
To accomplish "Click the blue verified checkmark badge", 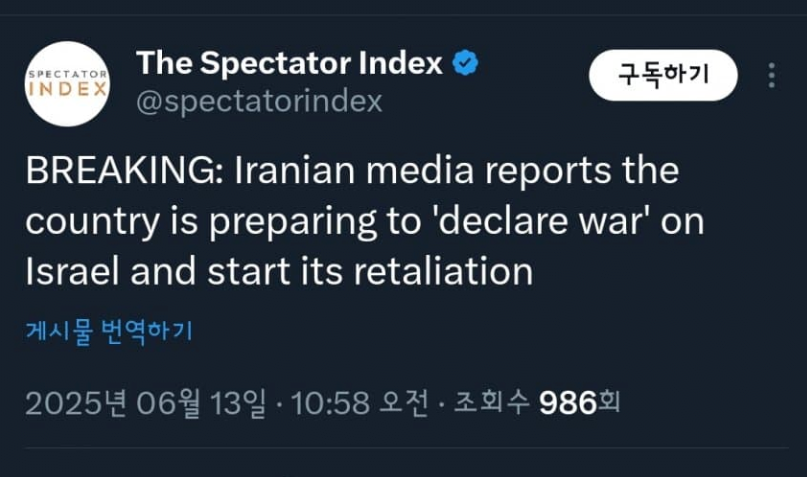I will point(466,64).
